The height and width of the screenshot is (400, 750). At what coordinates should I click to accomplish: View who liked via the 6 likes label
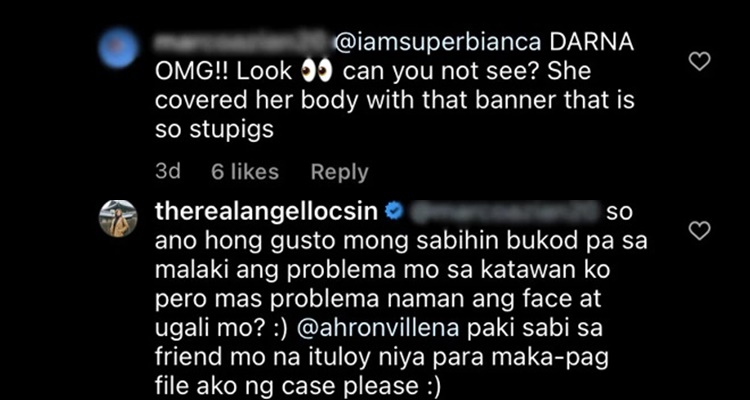pos(245,172)
